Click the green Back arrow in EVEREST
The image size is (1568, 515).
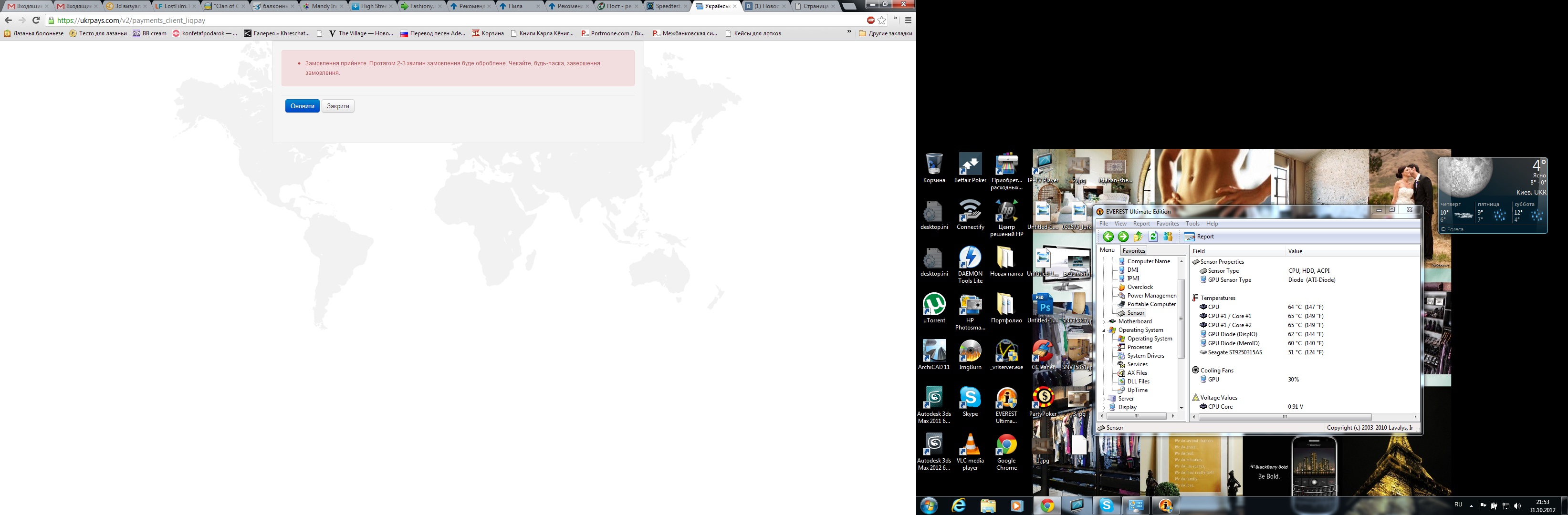1108,237
